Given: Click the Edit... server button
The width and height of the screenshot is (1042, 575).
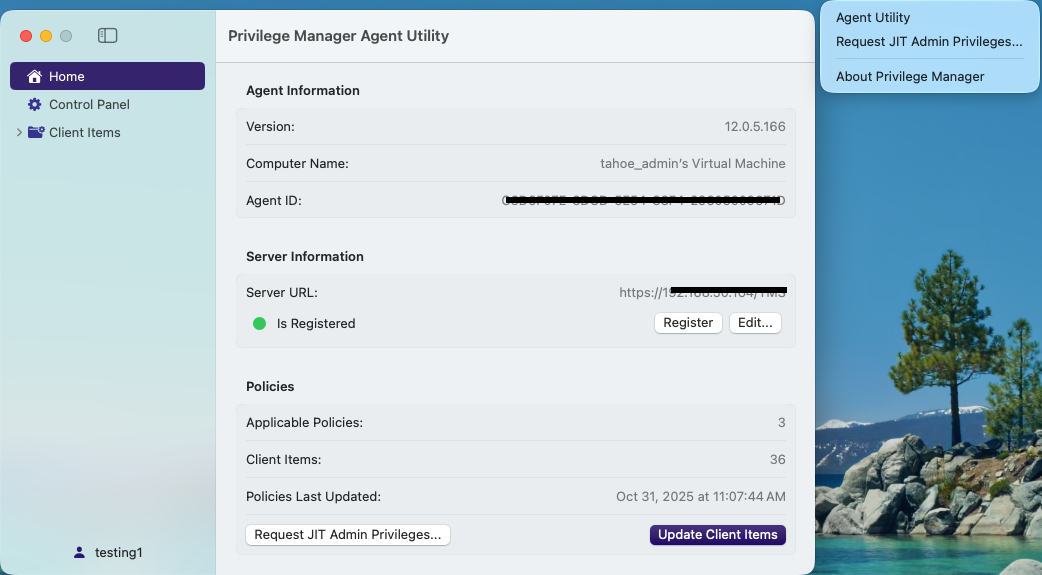Looking at the screenshot, I should click(755, 323).
